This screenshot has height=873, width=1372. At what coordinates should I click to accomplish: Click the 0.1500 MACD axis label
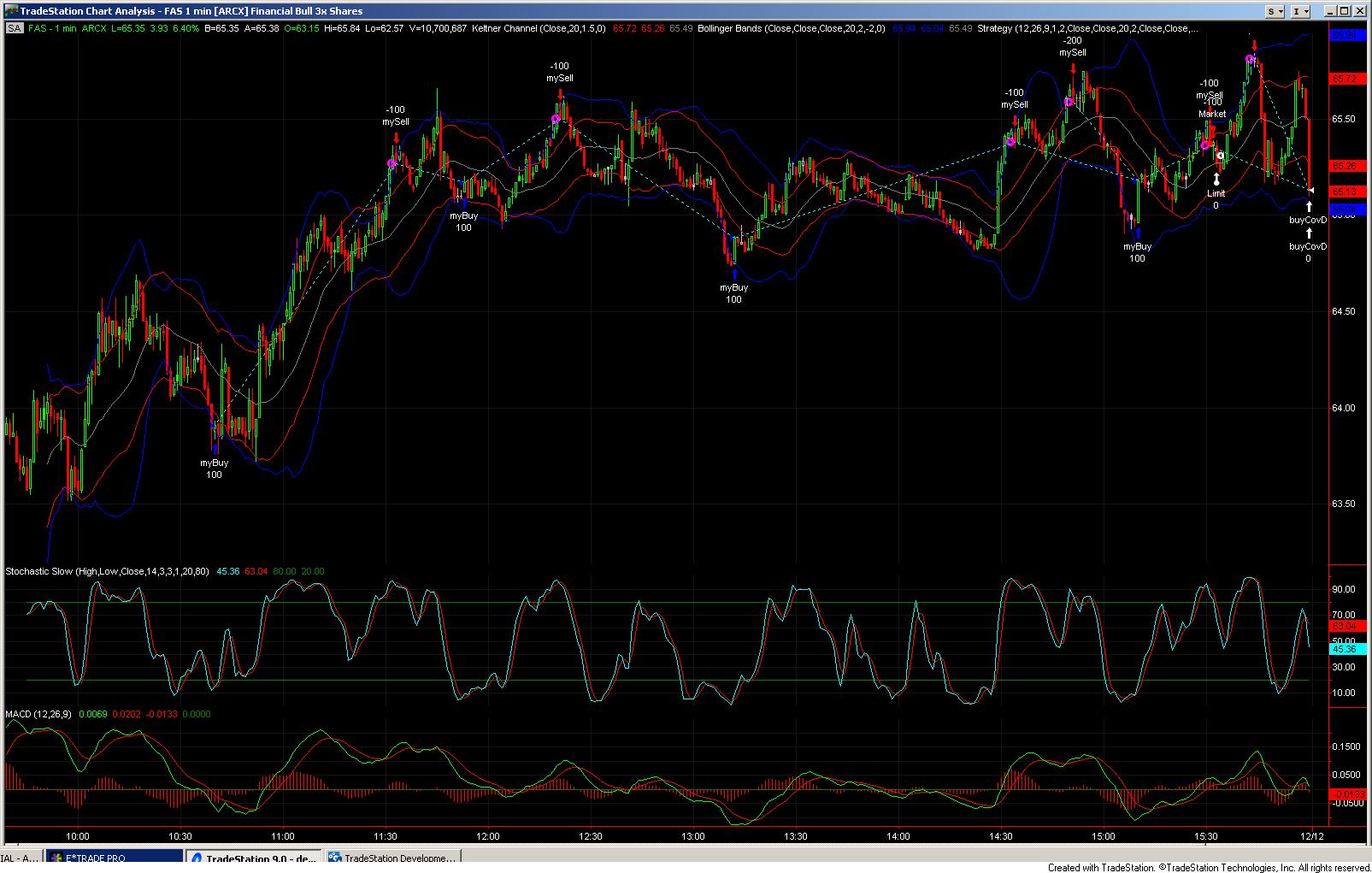point(1347,746)
